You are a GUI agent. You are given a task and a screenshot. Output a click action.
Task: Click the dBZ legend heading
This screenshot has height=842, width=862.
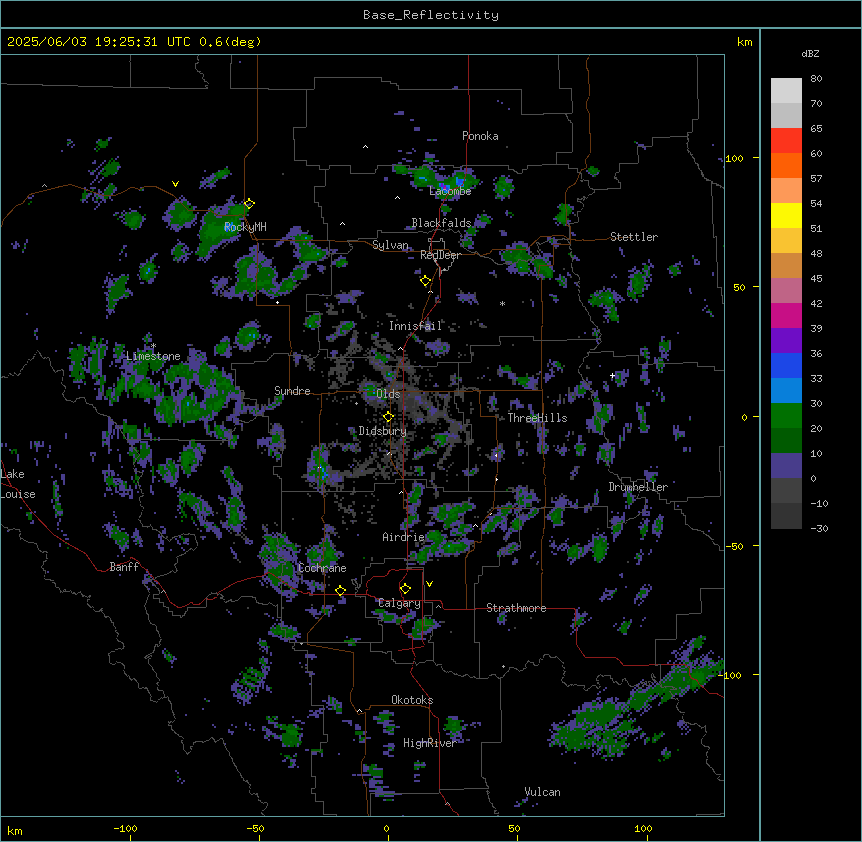click(x=810, y=53)
